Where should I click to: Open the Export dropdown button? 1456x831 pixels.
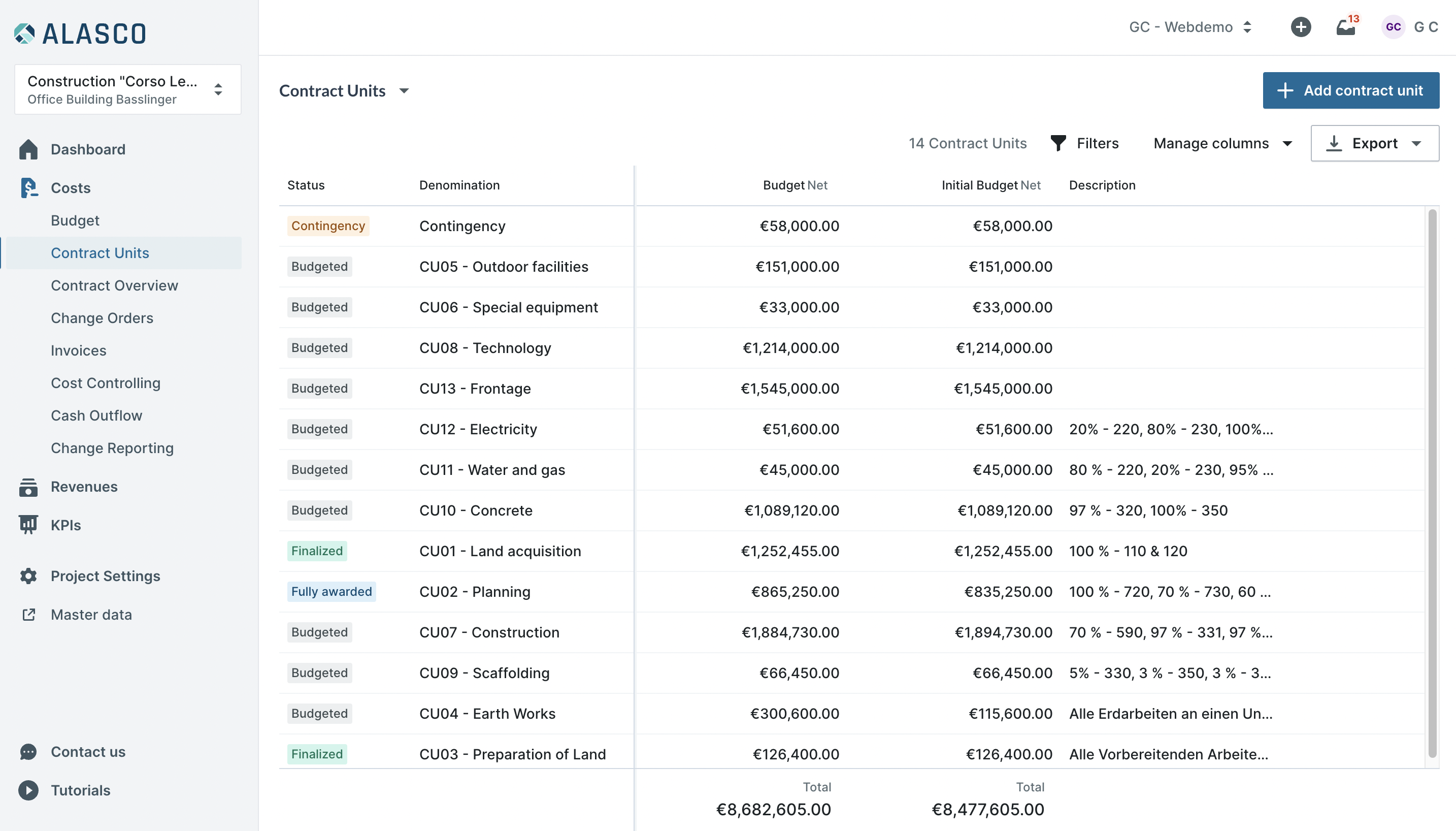coord(1374,143)
